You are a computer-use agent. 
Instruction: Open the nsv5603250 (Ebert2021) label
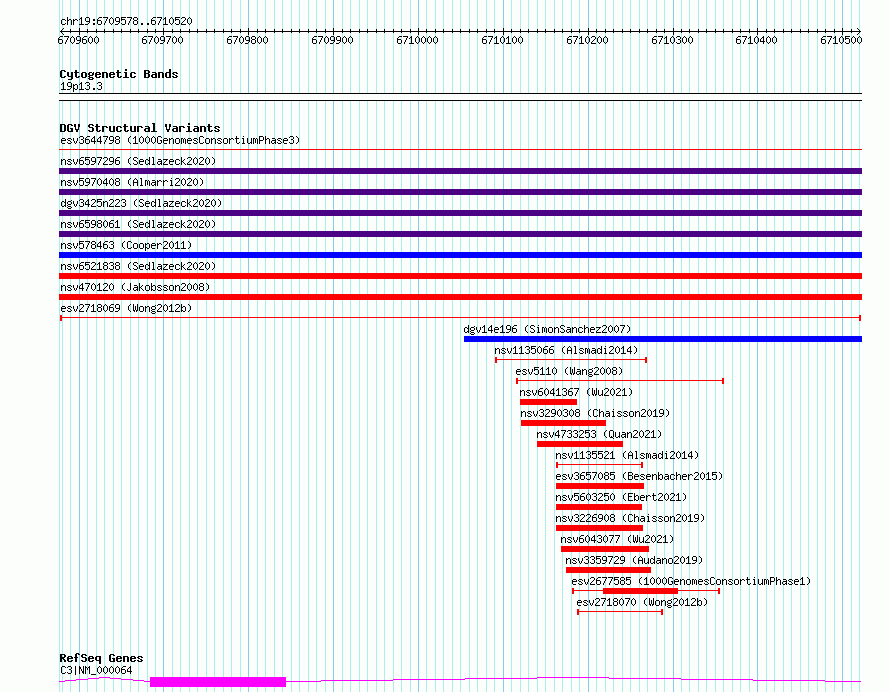(621, 497)
